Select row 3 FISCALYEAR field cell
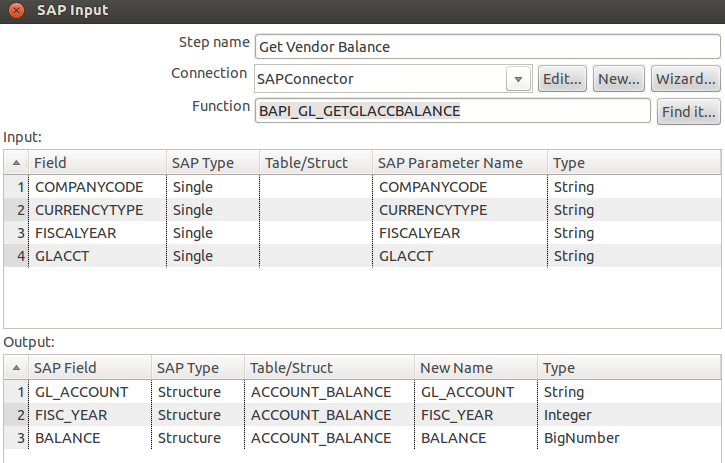 96,233
